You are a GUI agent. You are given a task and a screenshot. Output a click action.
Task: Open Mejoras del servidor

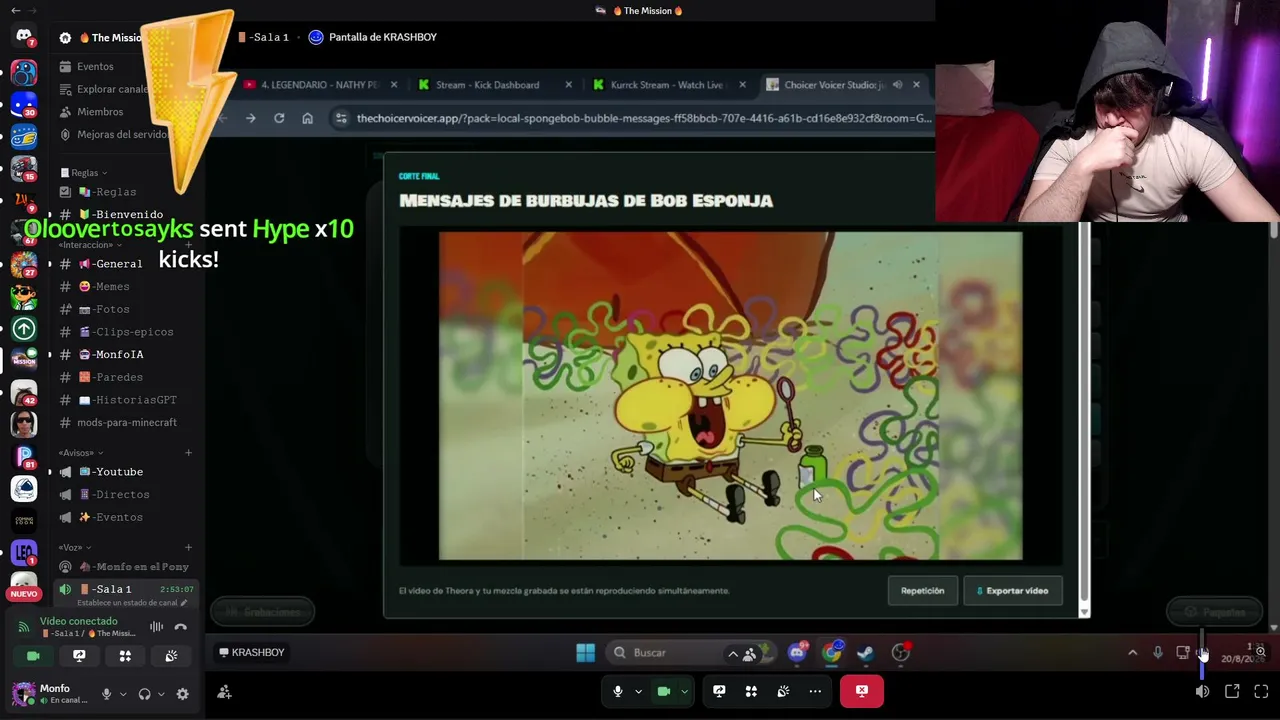tap(122, 135)
